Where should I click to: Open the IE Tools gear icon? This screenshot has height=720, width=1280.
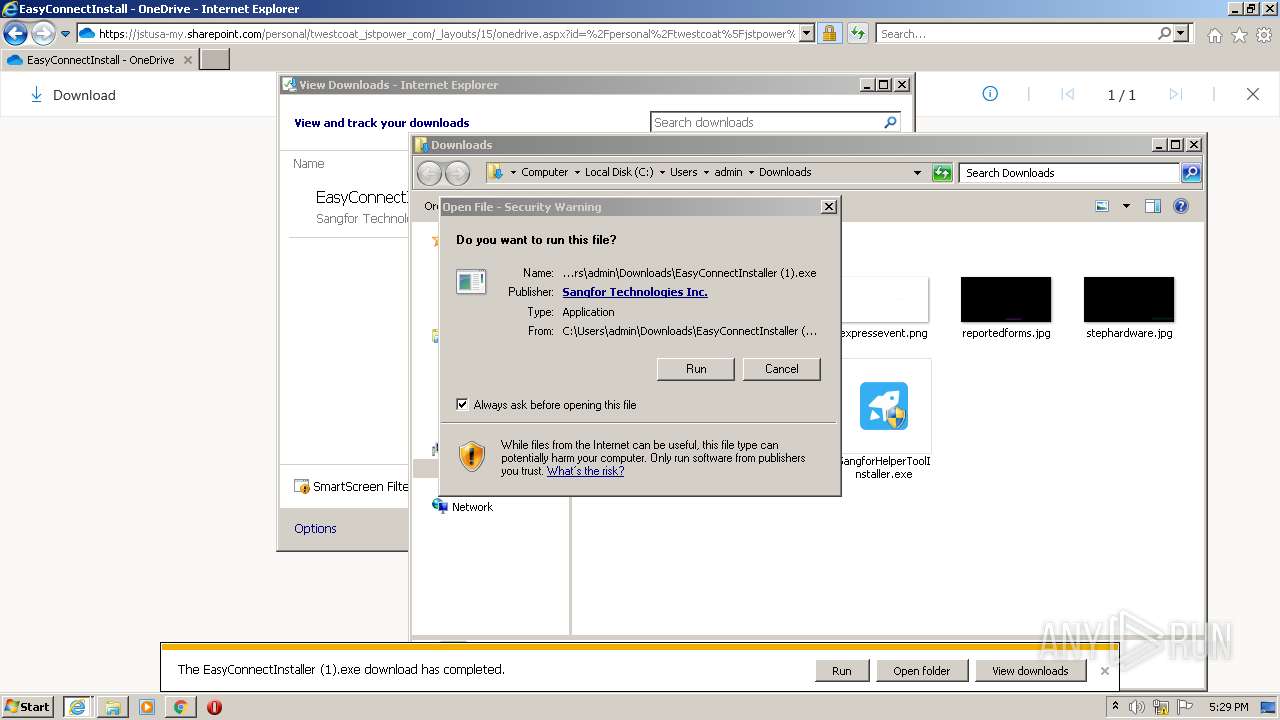[1264, 35]
